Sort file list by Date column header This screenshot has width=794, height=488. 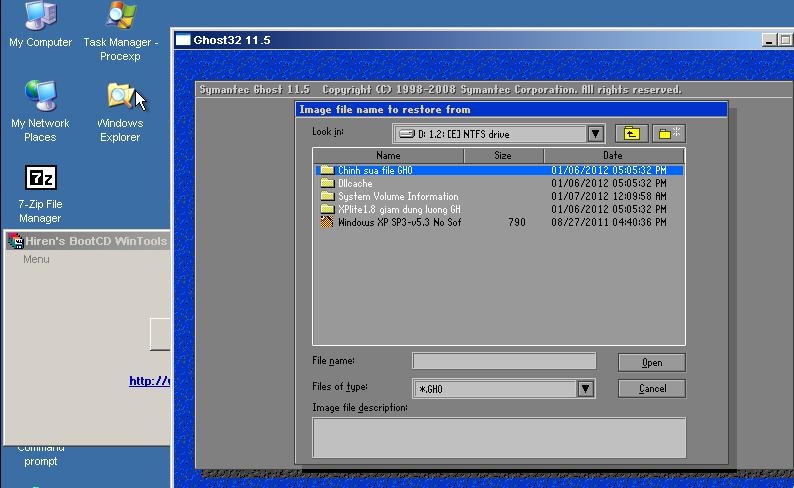pos(614,155)
